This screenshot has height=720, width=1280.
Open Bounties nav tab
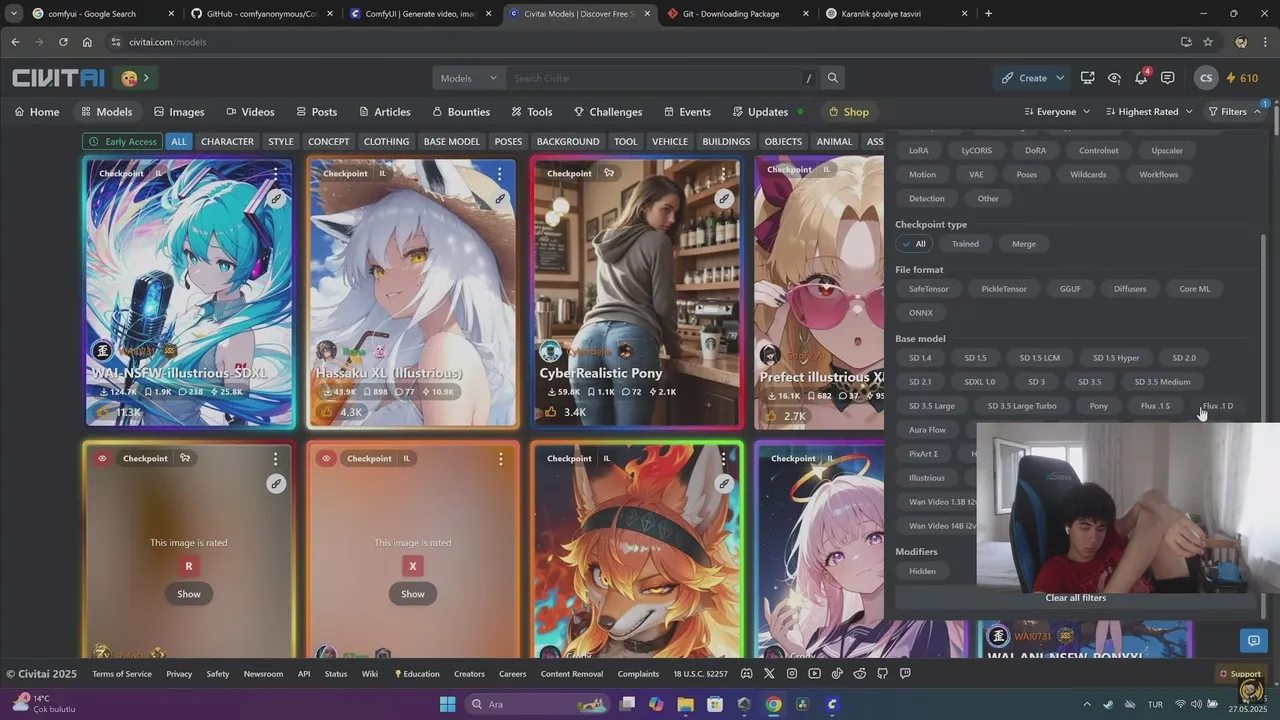461,112
